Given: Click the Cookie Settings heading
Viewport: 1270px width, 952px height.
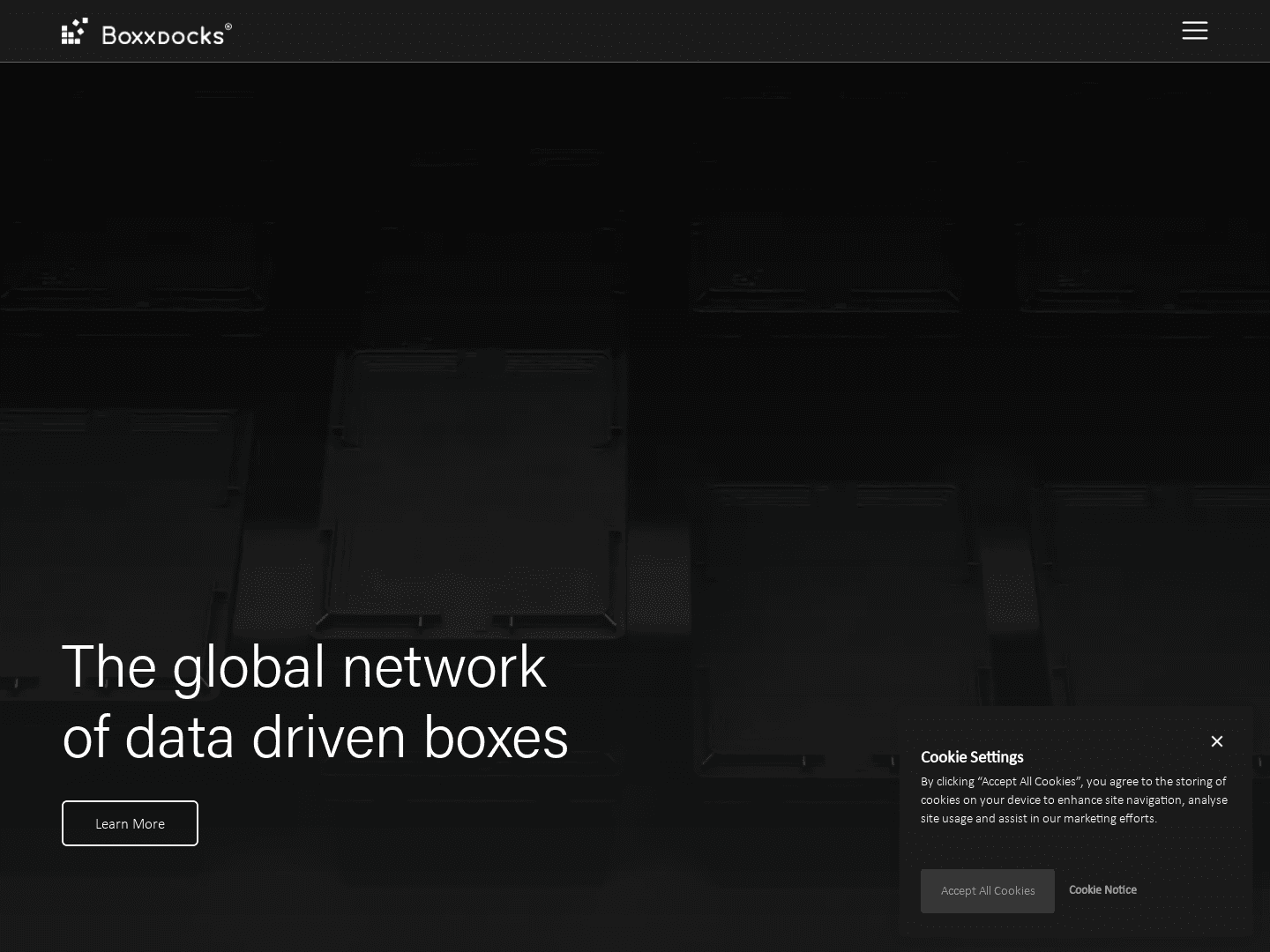Looking at the screenshot, I should [x=972, y=756].
